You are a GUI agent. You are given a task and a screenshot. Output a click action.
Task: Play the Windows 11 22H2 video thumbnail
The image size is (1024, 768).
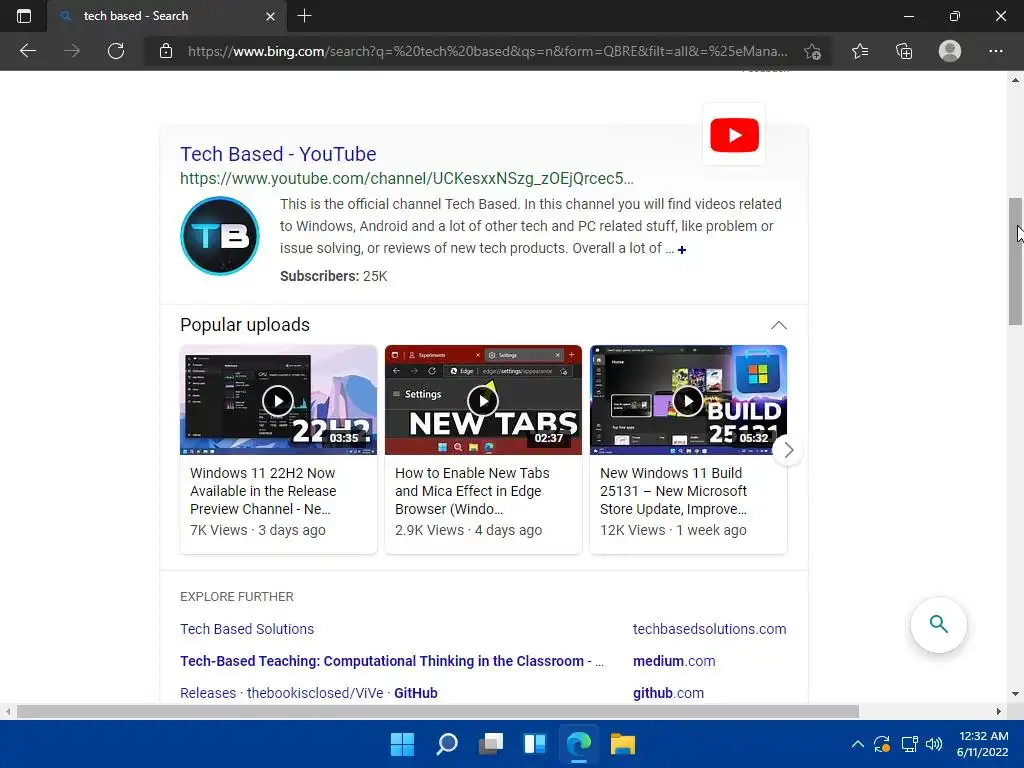click(x=278, y=400)
